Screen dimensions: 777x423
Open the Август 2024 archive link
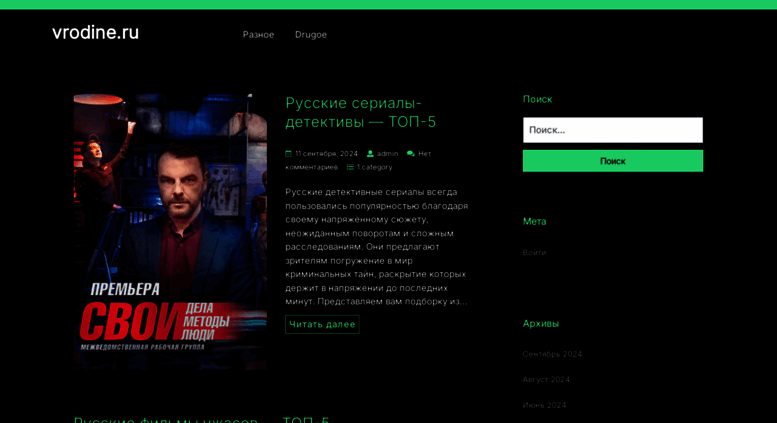pos(546,379)
